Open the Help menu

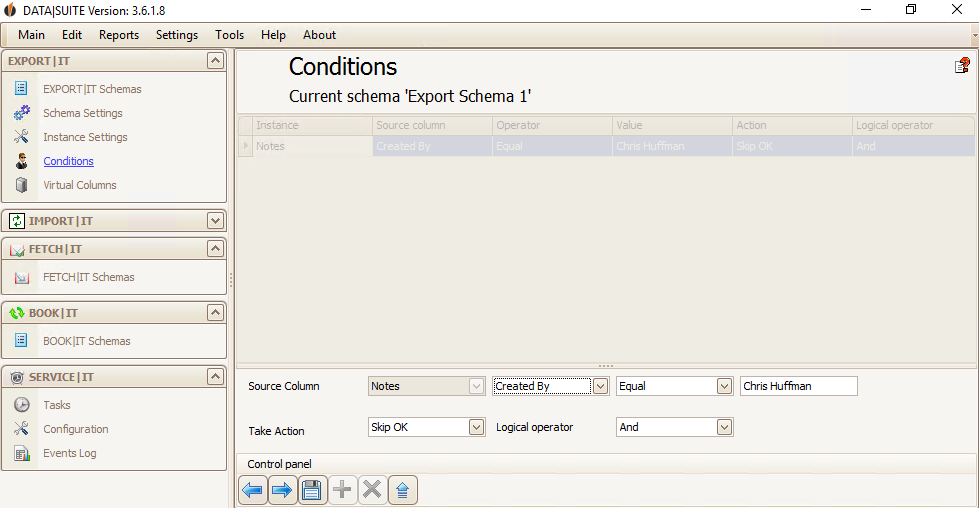(273, 35)
